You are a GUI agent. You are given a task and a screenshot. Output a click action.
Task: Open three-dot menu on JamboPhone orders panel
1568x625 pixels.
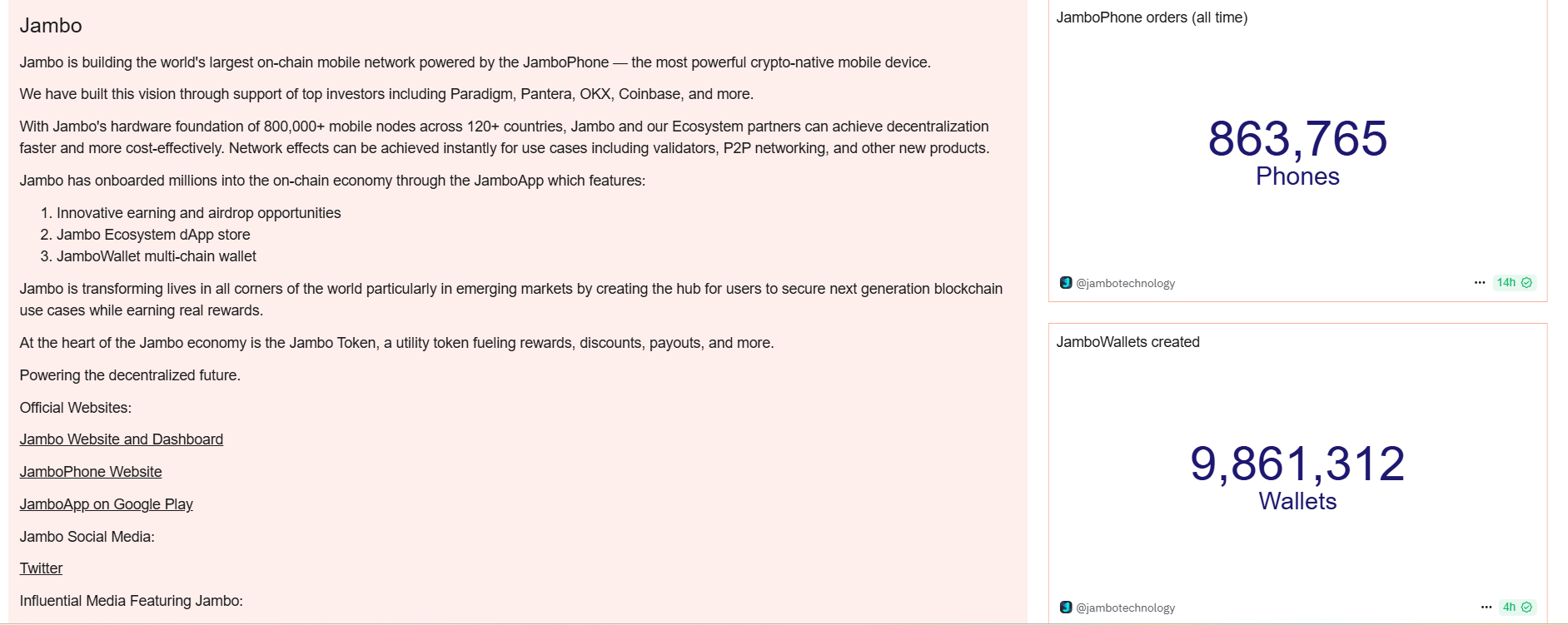click(x=1480, y=283)
